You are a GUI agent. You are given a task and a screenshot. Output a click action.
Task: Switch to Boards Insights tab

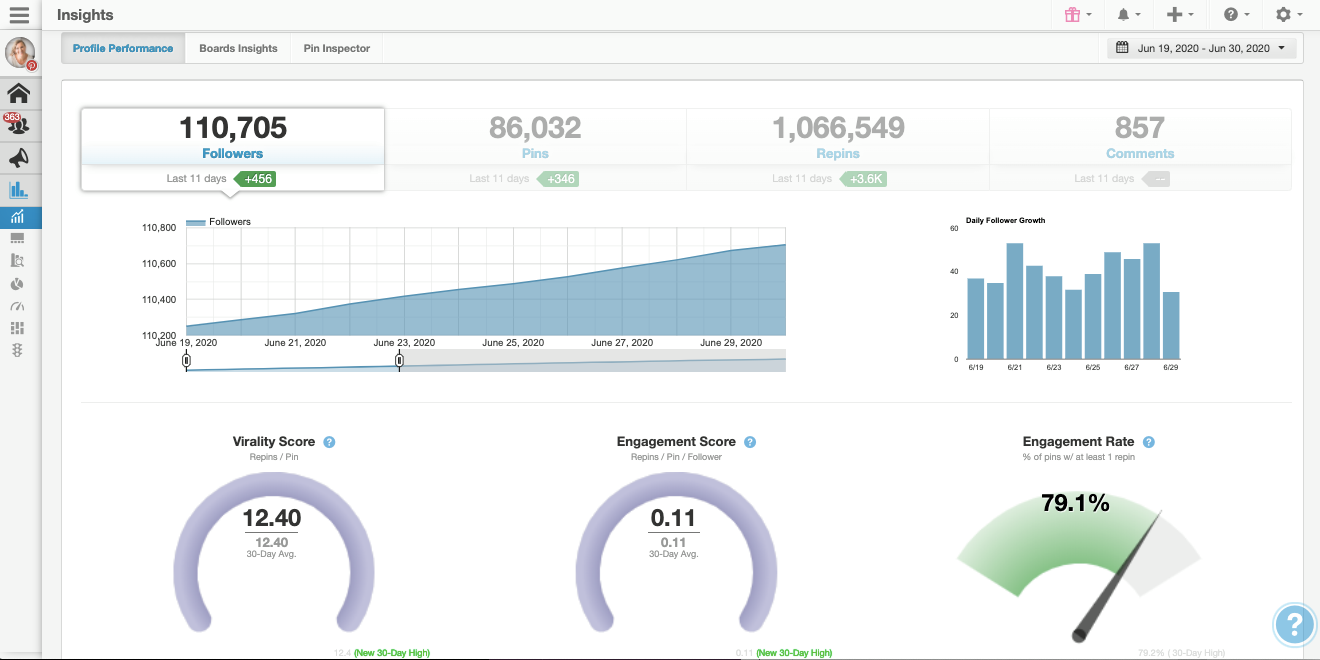click(238, 48)
